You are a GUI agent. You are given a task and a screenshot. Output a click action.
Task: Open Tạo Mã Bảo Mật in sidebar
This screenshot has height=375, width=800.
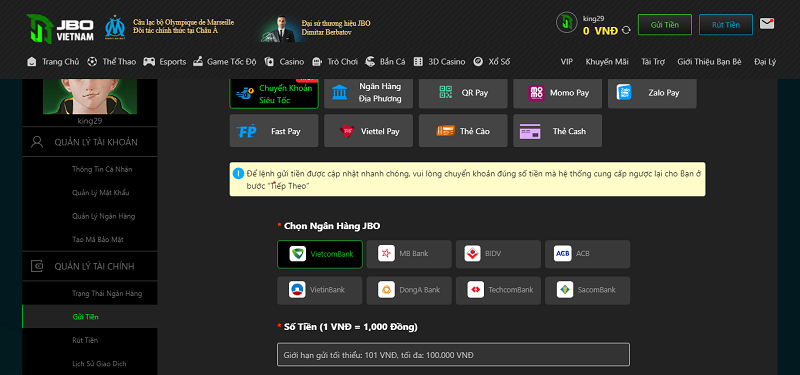click(x=97, y=239)
